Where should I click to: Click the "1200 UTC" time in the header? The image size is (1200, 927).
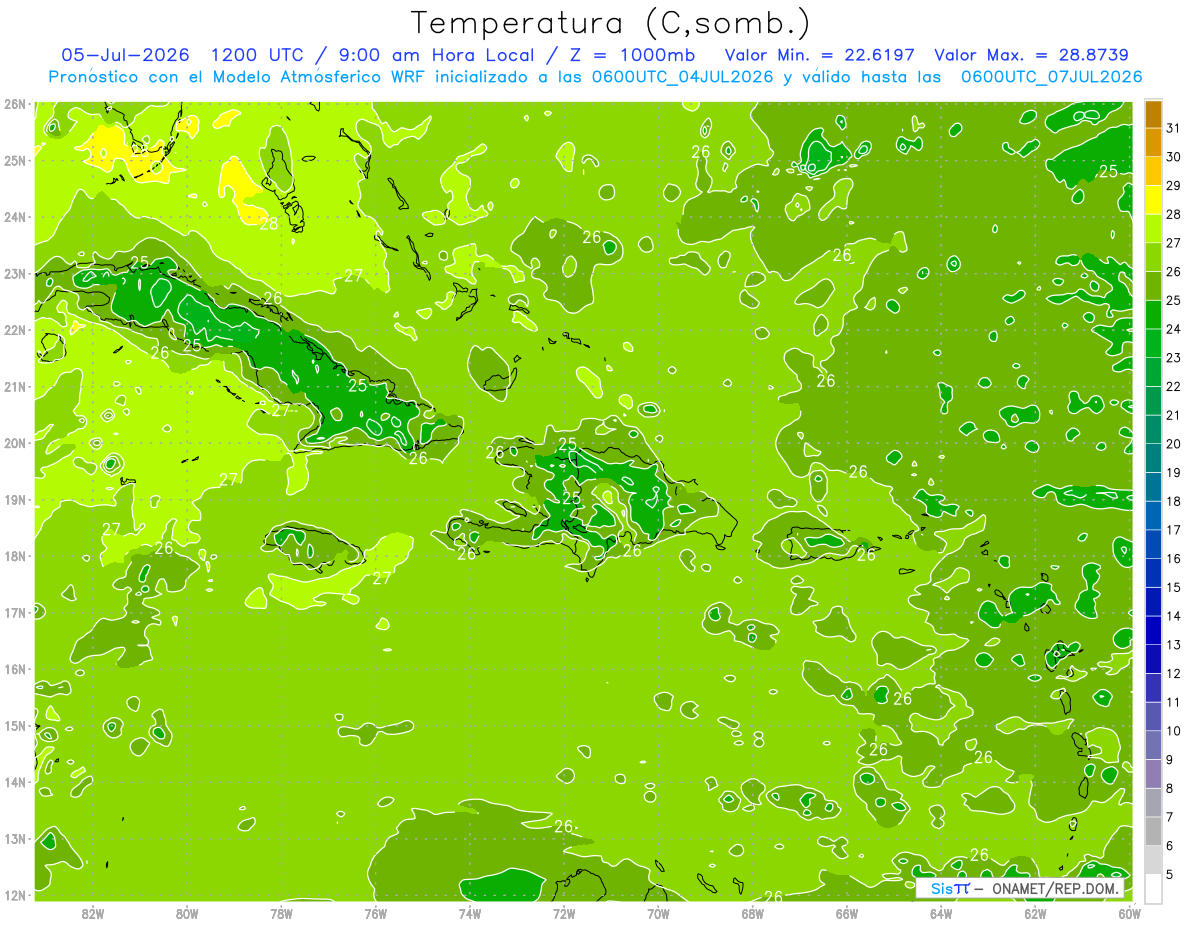(259, 55)
